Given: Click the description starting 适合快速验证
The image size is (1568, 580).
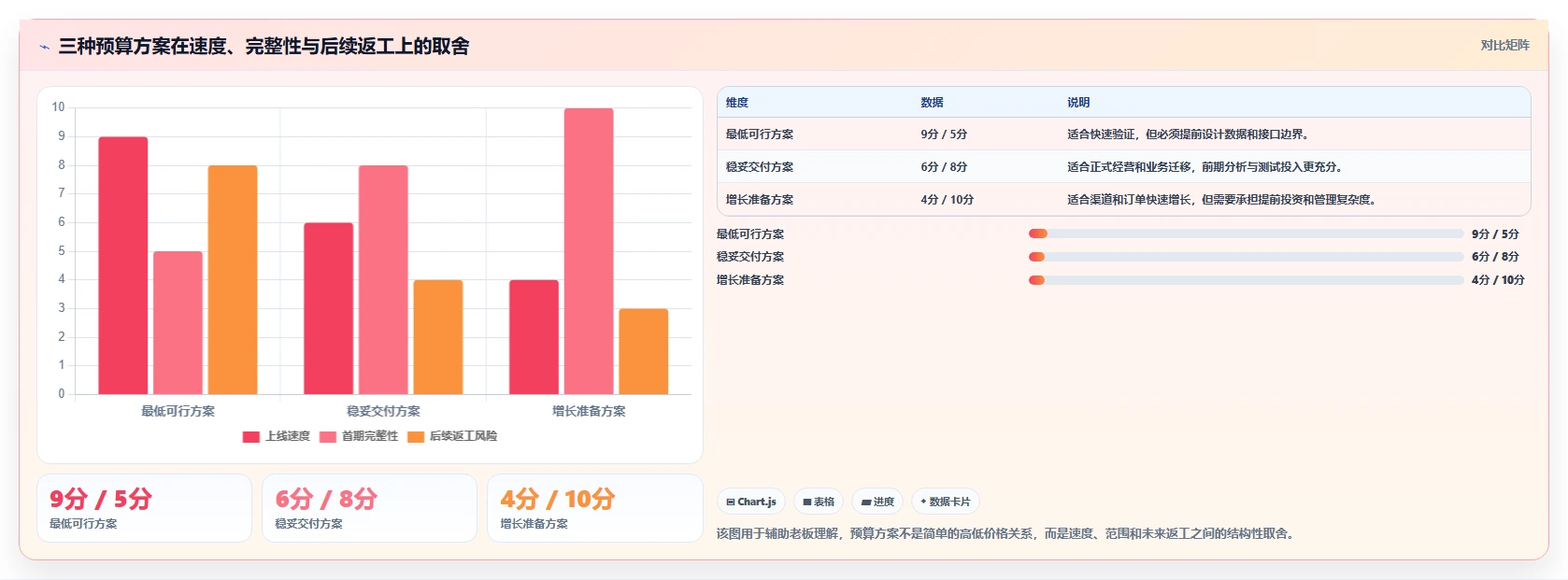Looking at the screenshot, I should 1188,134.
